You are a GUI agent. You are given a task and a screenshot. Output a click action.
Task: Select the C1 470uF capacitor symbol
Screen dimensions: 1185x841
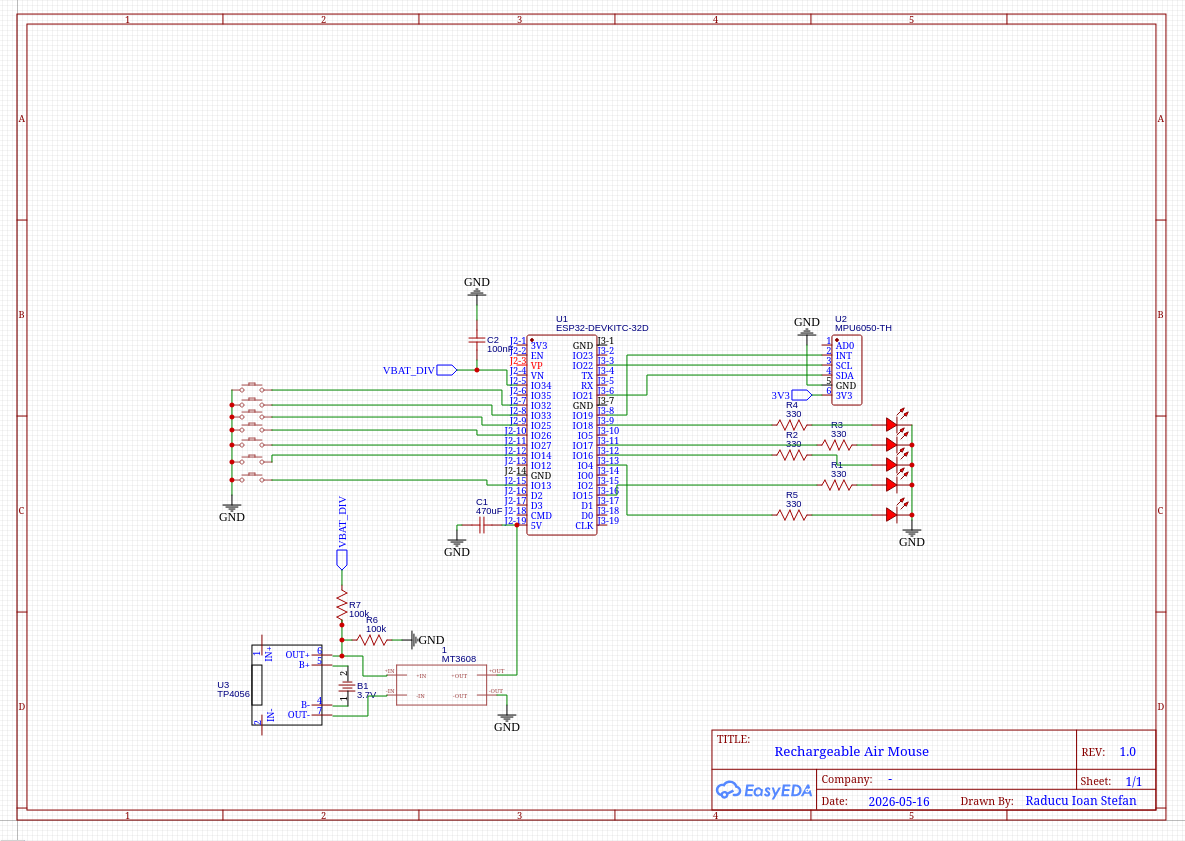click(481, 526)
